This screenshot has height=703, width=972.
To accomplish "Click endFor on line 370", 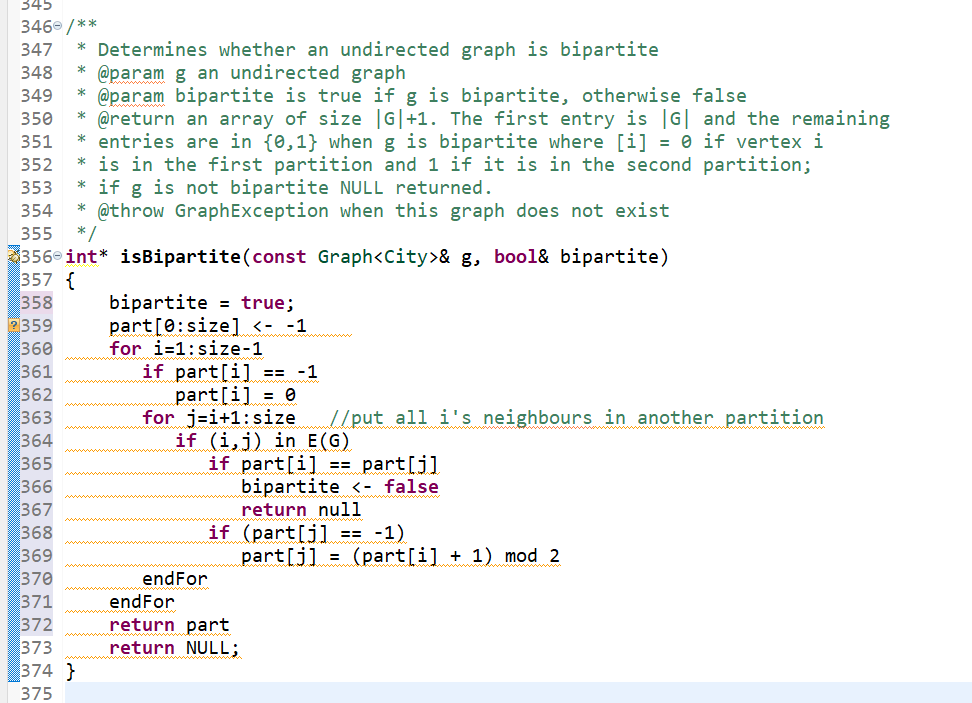I will [174, 578].
